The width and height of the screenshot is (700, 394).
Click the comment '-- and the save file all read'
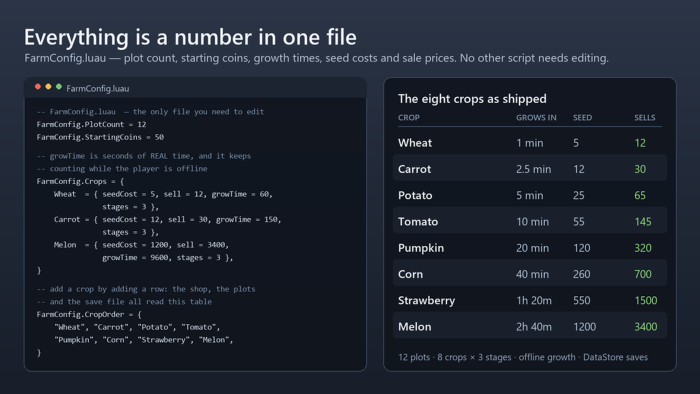pyautogui.click(x=124, y=302)
